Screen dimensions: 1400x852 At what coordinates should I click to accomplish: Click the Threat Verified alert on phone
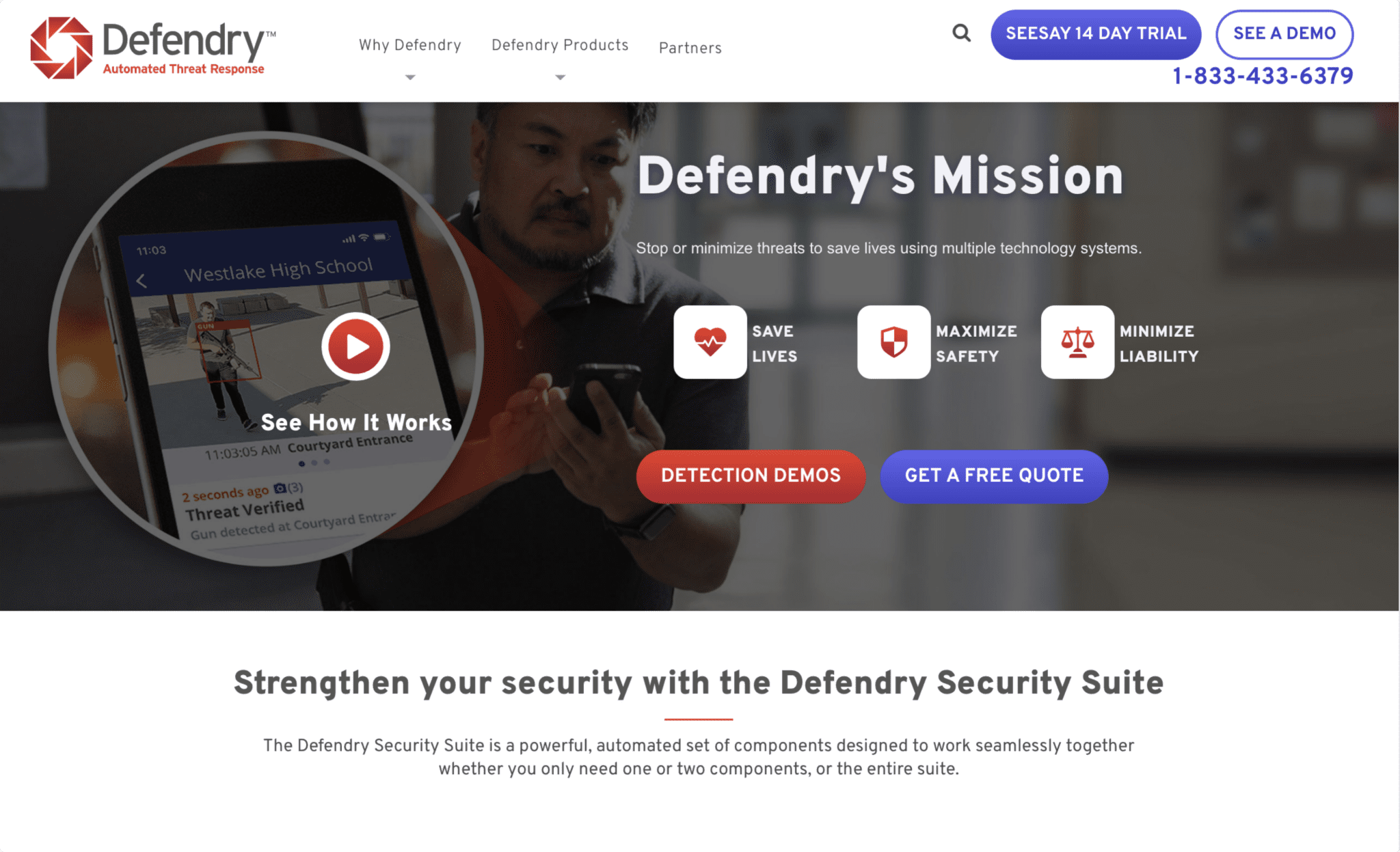pos(245,509)
